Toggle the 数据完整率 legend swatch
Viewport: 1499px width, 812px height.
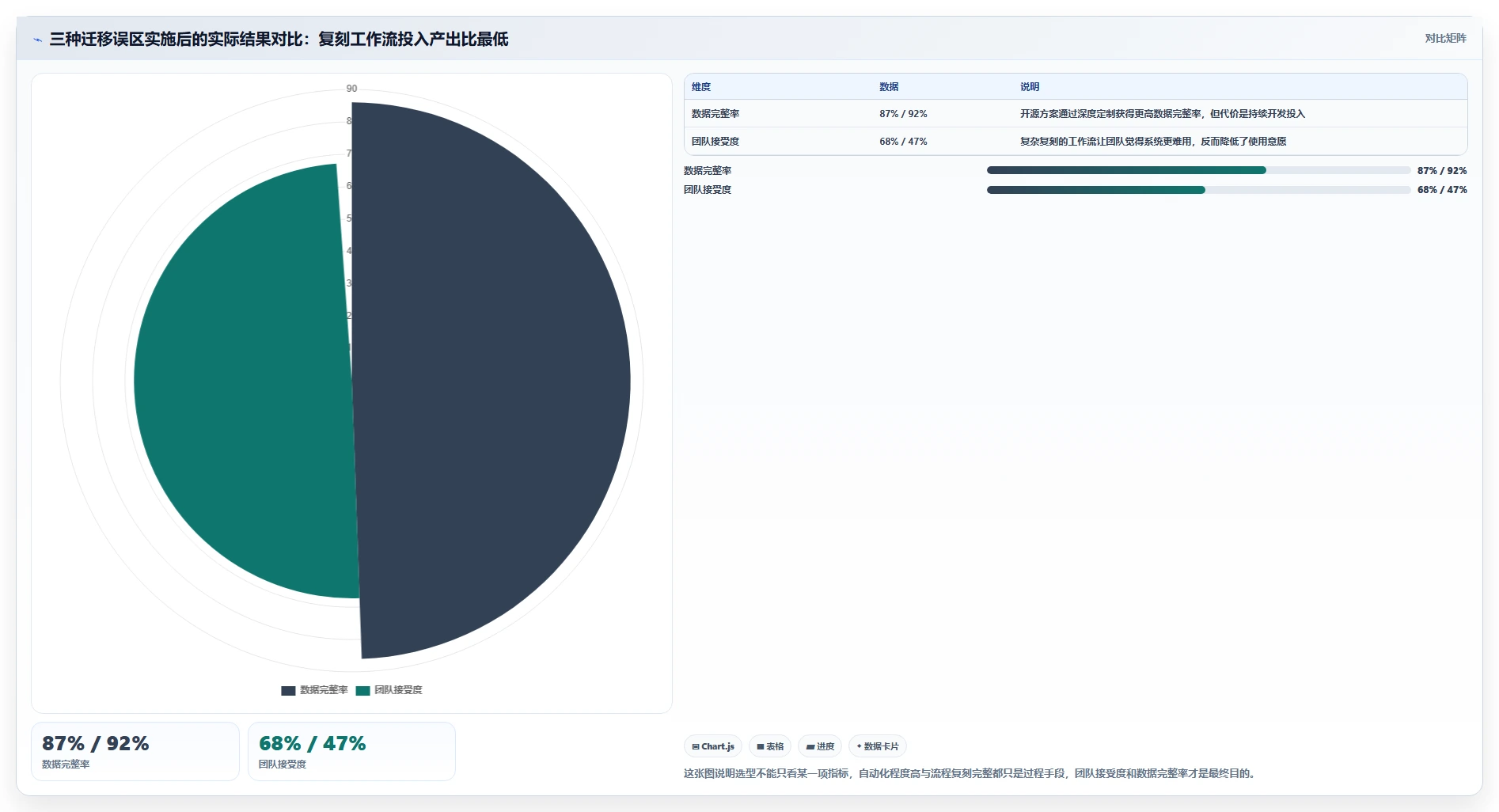(288, 690)
